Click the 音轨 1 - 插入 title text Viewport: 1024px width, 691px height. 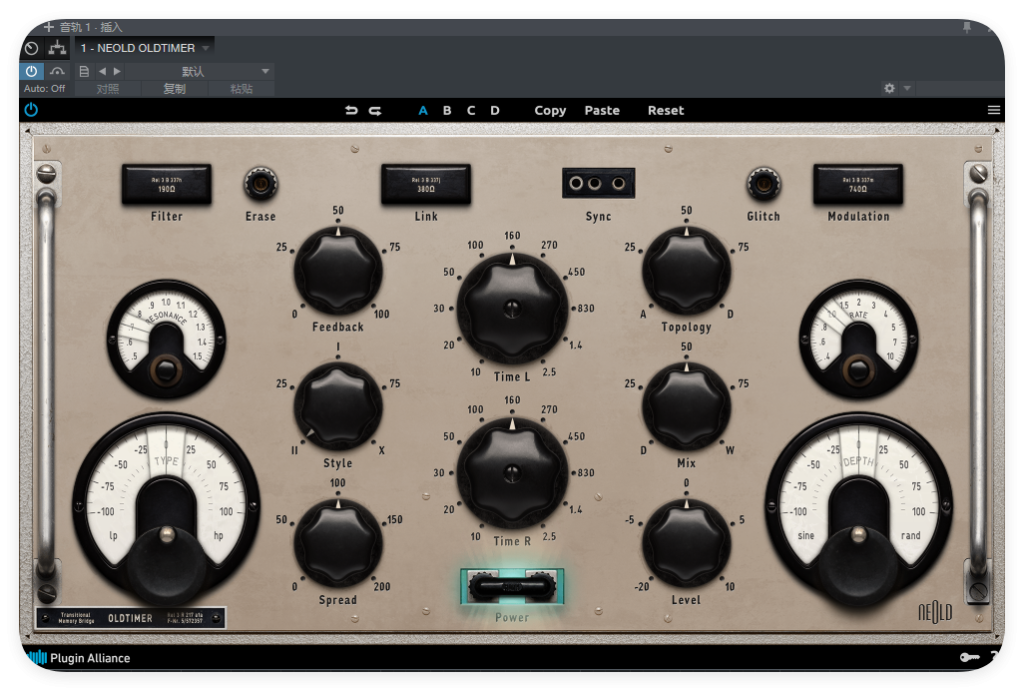[x=91, y=27]
